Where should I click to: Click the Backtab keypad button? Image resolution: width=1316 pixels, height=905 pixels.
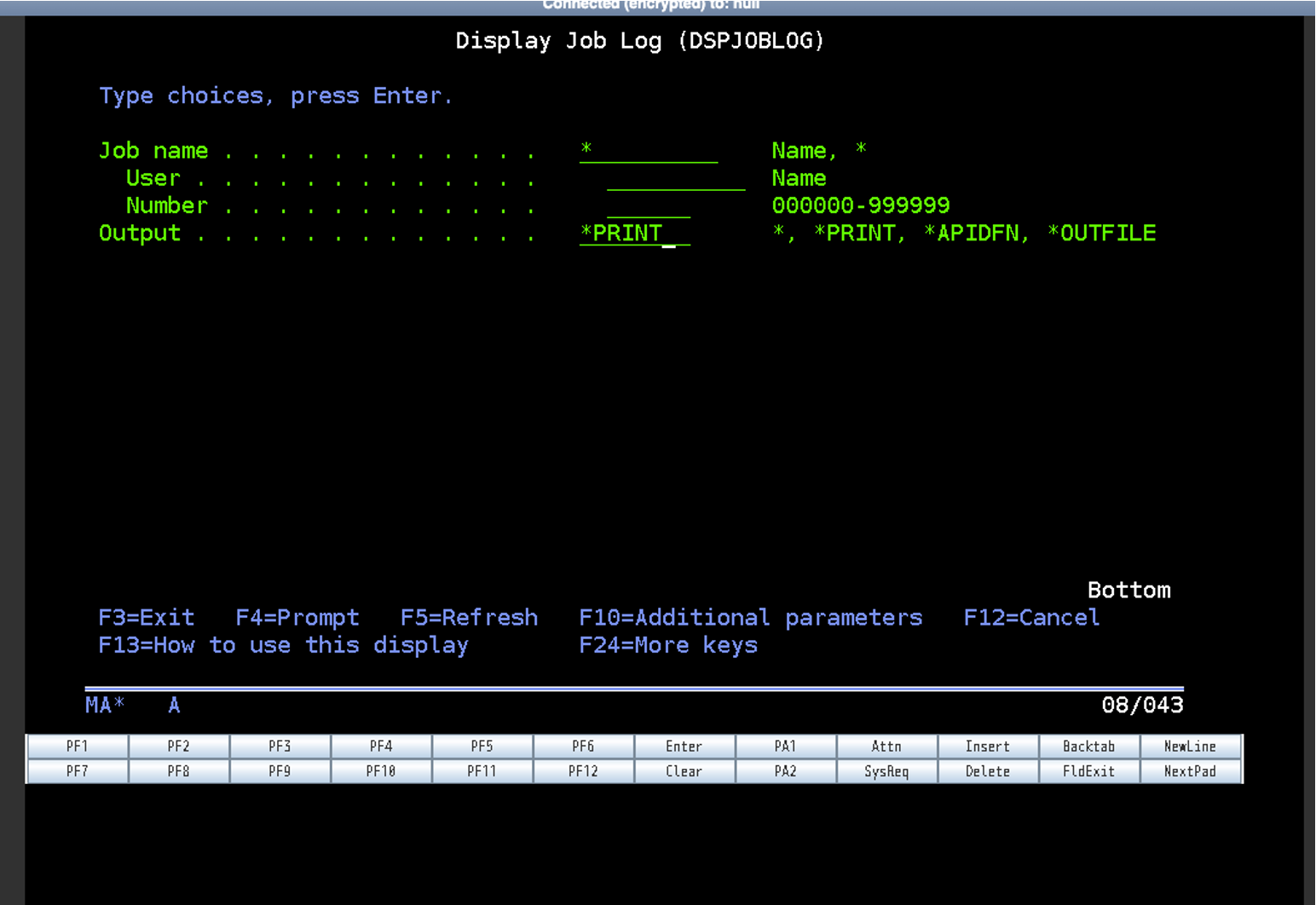[x=1089, y=746]
